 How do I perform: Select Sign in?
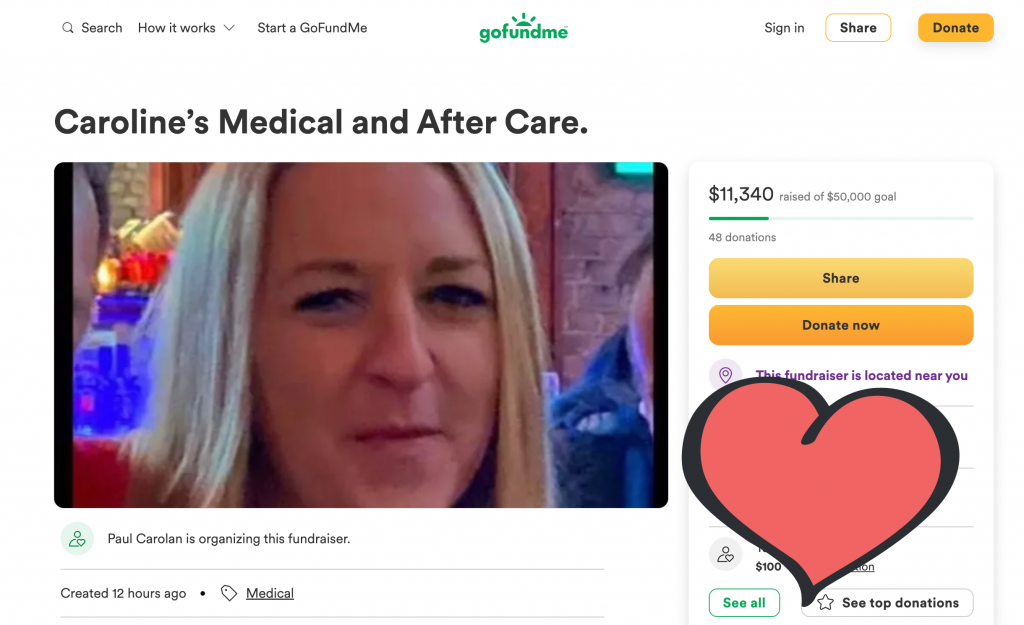click(784, 28)
